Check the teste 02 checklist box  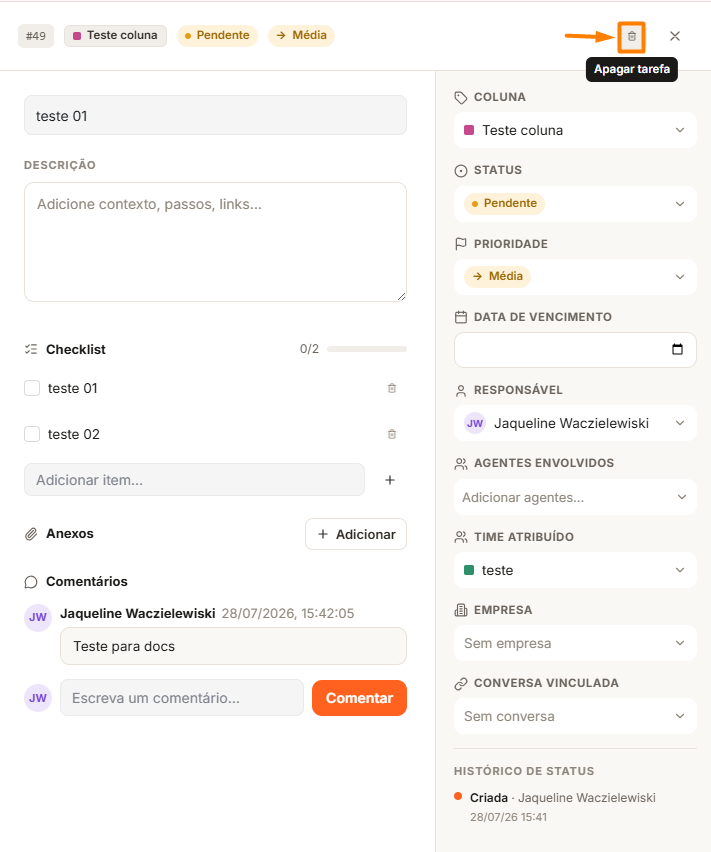pos(32,434)
